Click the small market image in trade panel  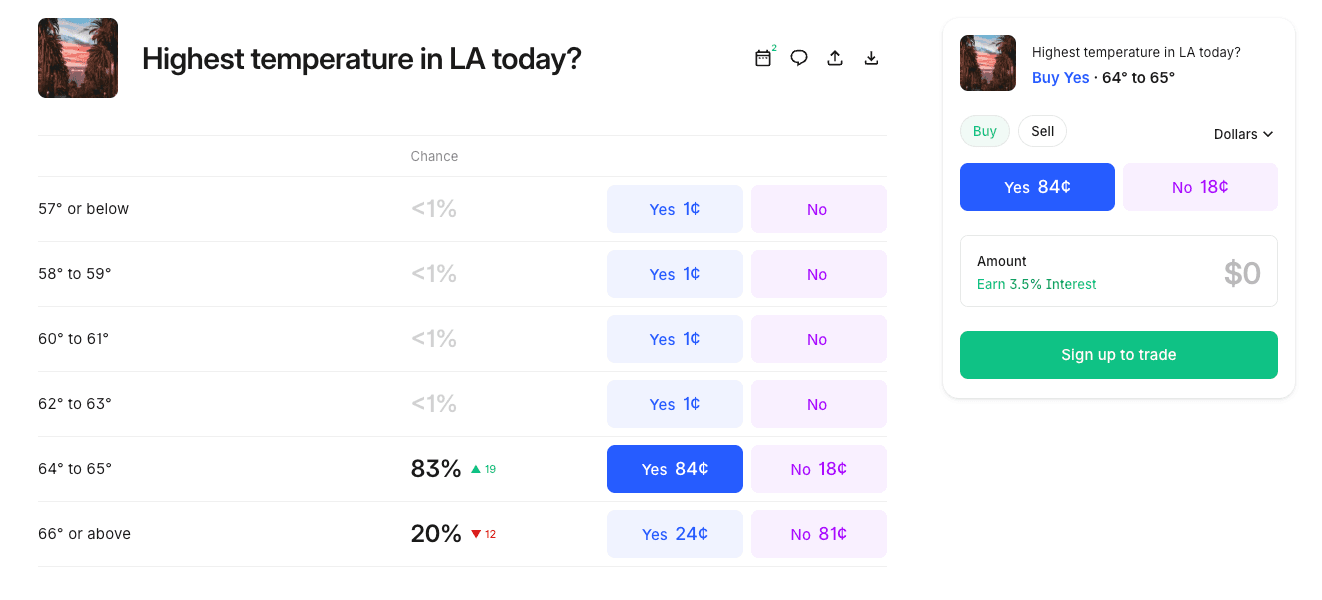click(987, 63)
